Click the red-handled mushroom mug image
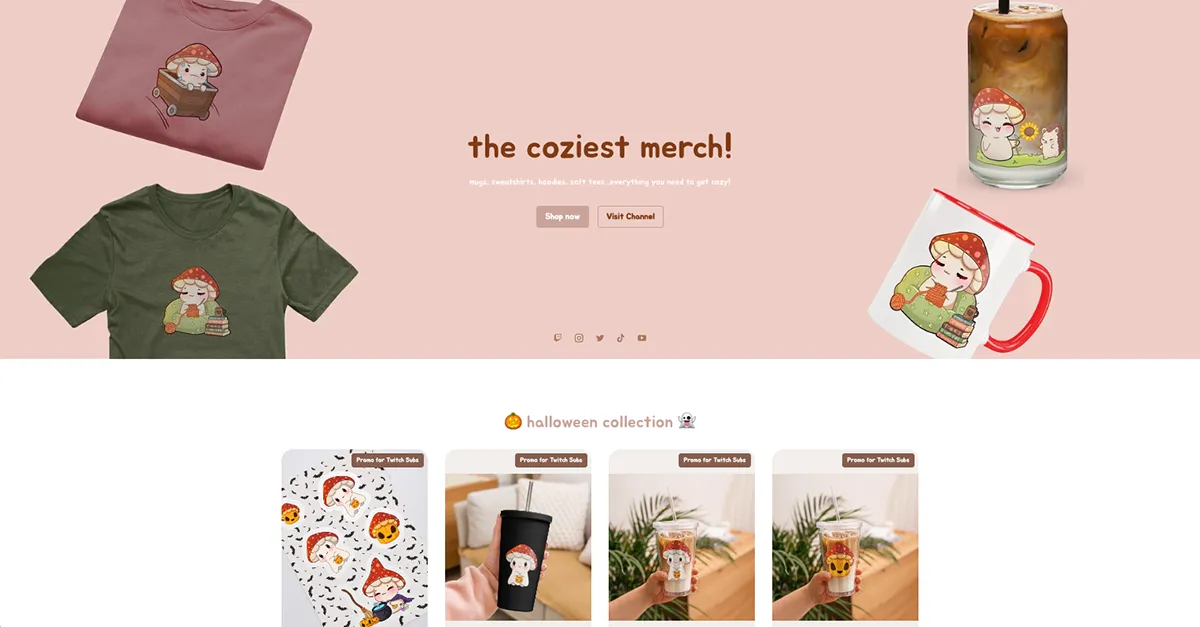Screen dimensions: 1200x627 point(958,272)
